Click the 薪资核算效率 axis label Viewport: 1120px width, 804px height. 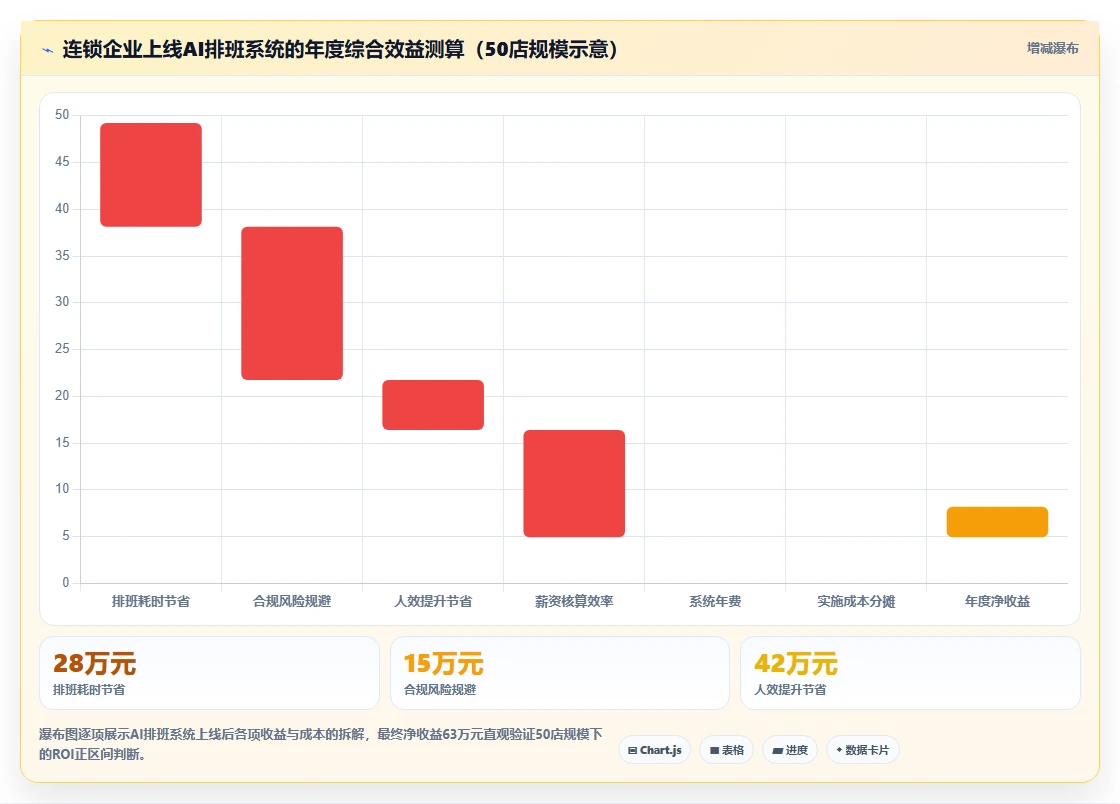click(574, 601)
